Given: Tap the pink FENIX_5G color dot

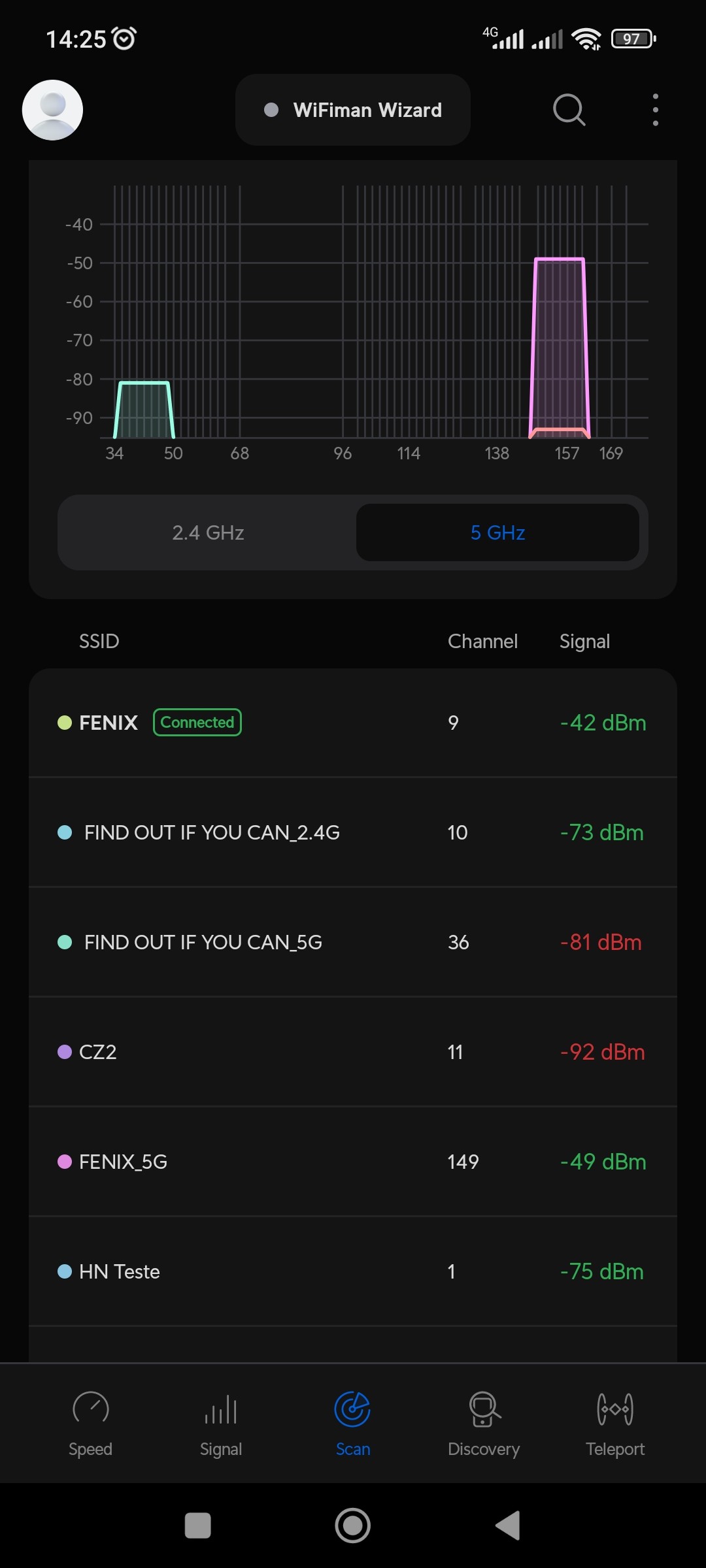Looking at the screenshot, I should click(65, 1162).
